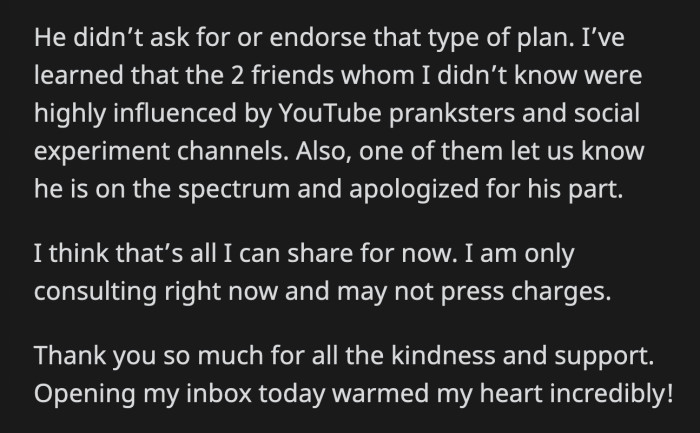
Task: Click the word "influenced"
Action: [175, 113]
